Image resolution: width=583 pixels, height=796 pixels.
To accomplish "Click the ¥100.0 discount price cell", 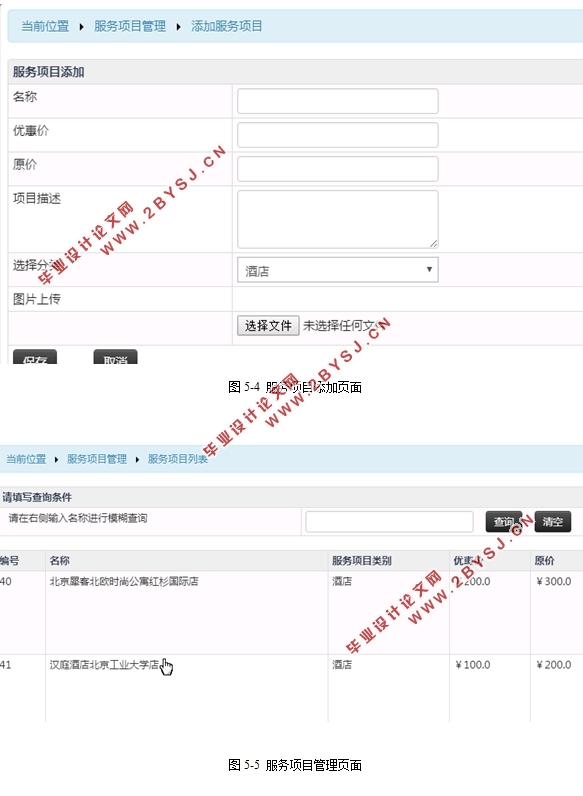I will 473,665.
